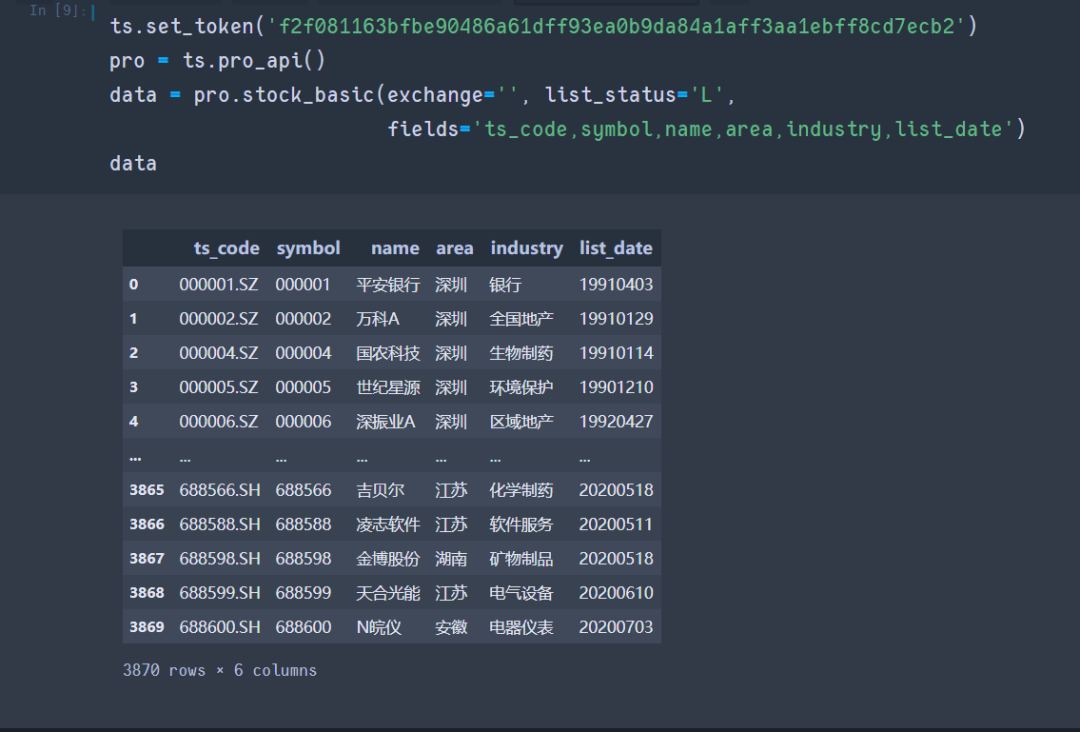Viewport: 1080px width, 732px height.
Task: Select cell 688566.SH in ts_code column
Action: 220,490
